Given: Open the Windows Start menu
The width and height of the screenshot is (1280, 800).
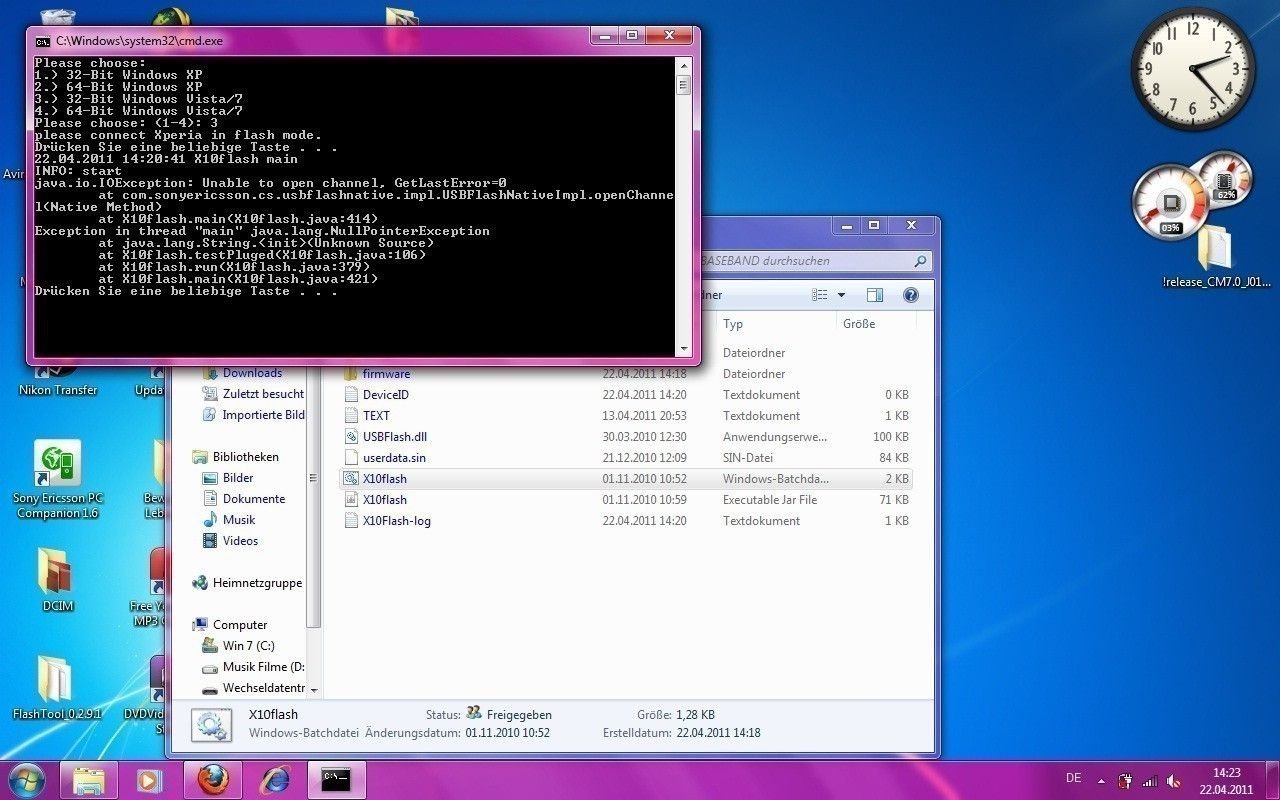Looking at the screenshot, I should click(x=26, y=780).
